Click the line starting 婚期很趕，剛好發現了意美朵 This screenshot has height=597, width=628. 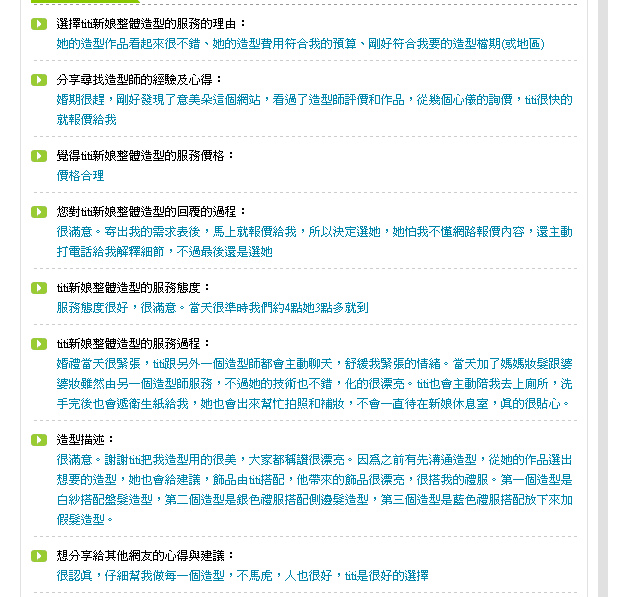click(314, 100)
